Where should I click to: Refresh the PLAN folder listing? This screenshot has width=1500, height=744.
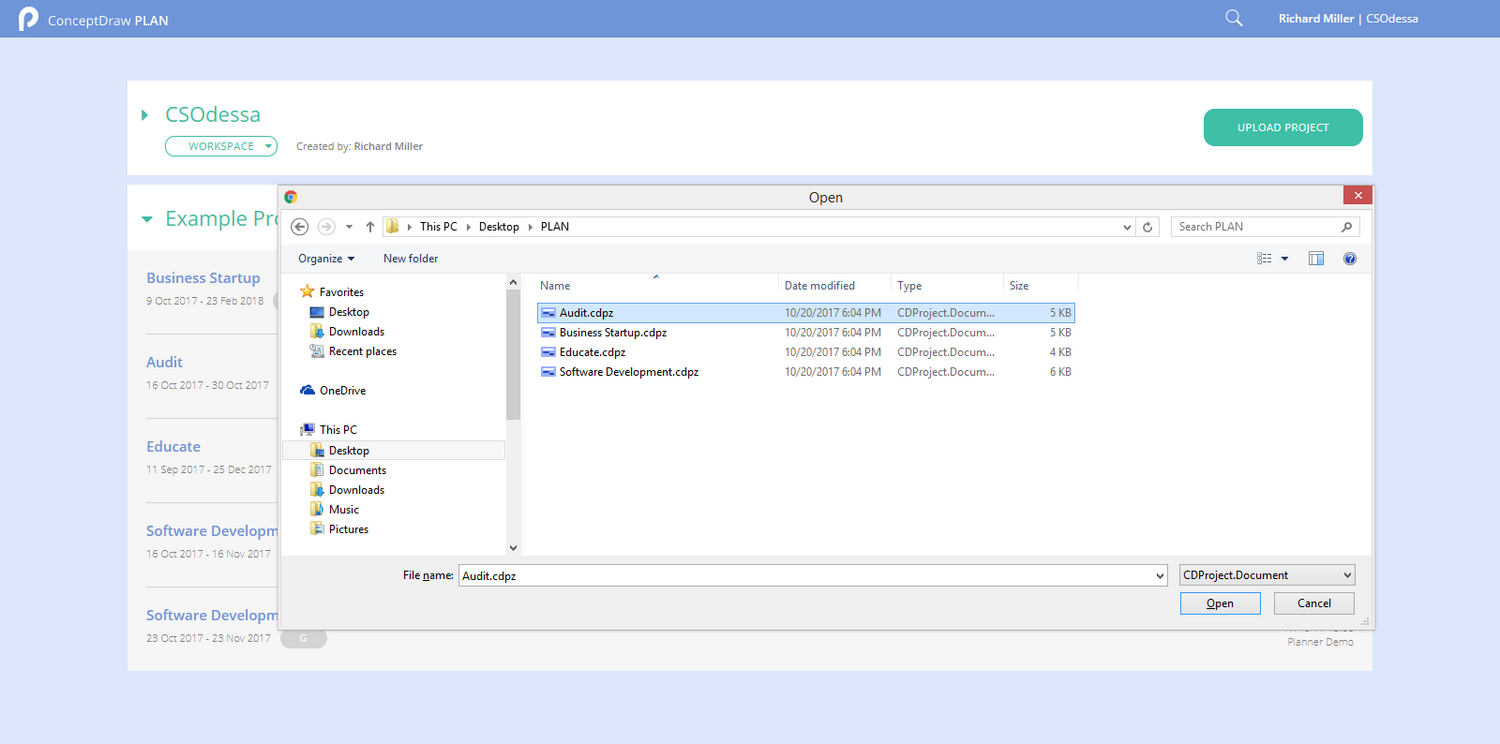1148,227
